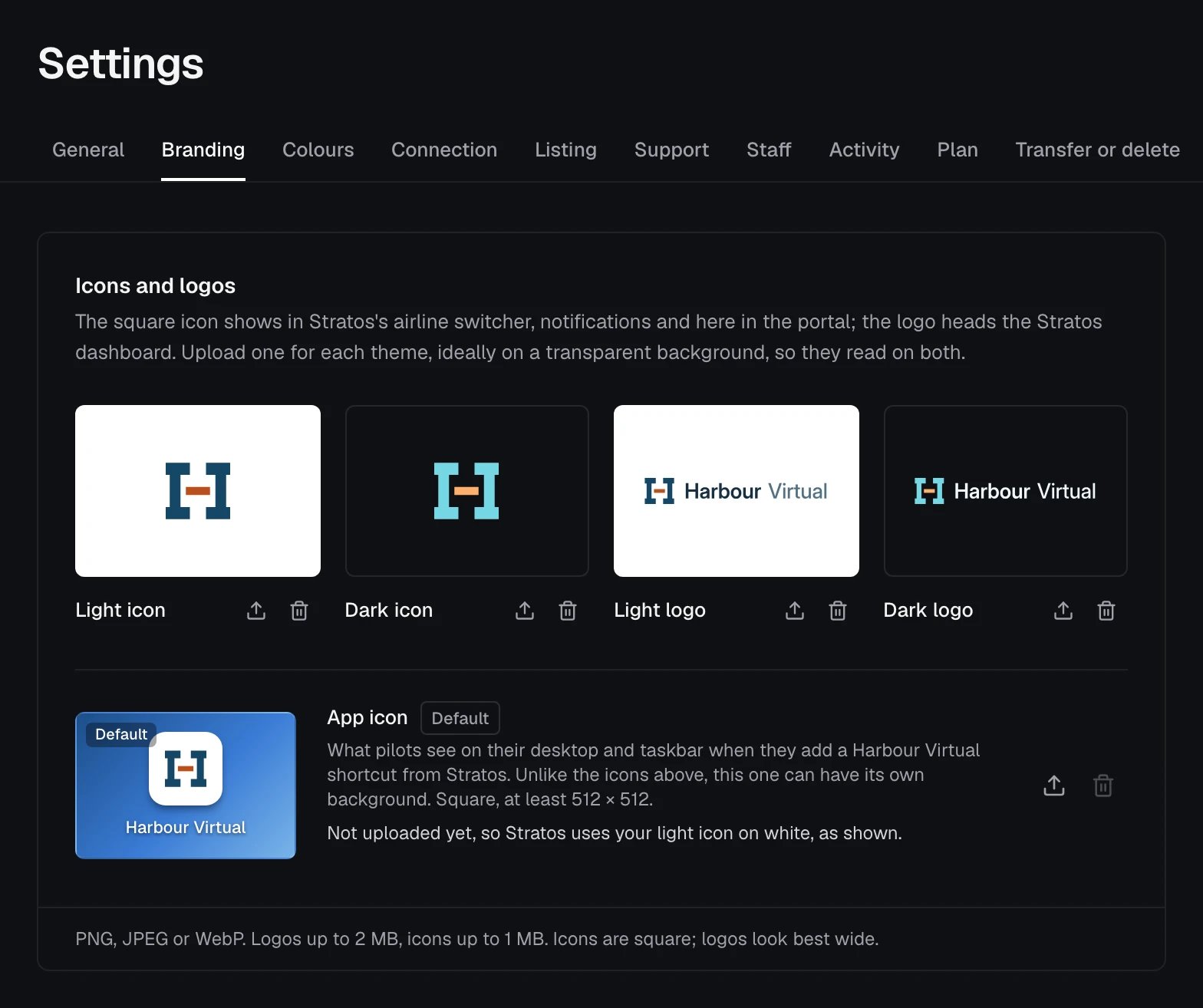Open the Plan tab
The image size is (1203, 1008).
coord(957,150)
